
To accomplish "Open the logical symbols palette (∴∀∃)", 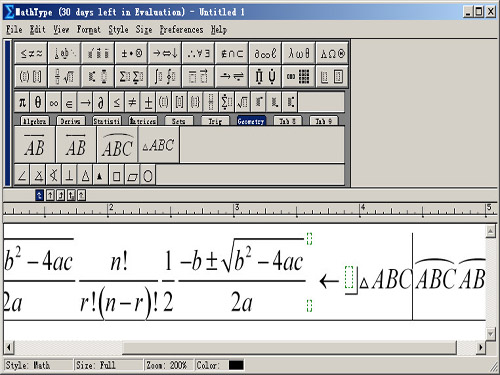I will (x=198, y=53).
